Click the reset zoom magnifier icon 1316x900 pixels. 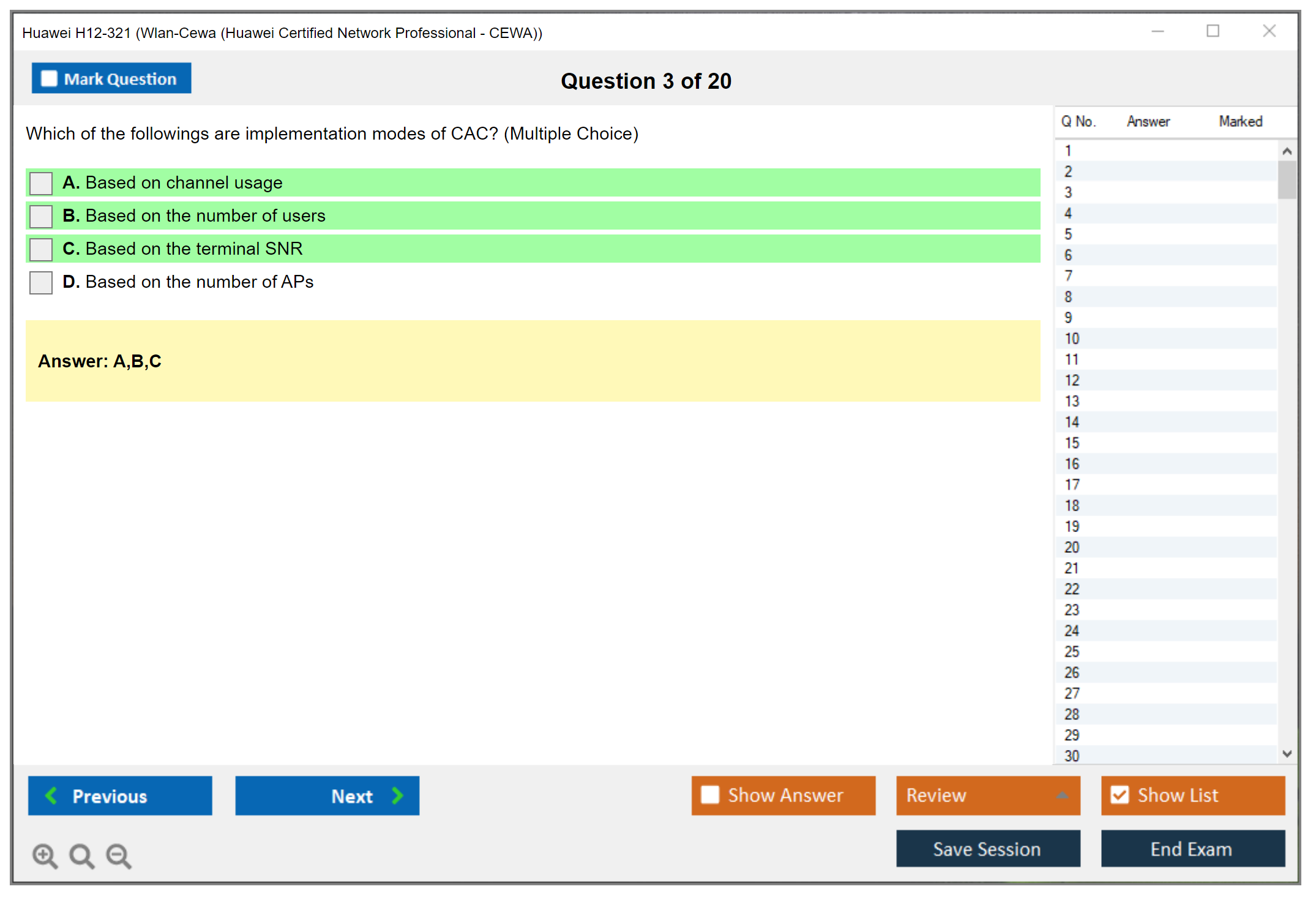click(81, 855)
